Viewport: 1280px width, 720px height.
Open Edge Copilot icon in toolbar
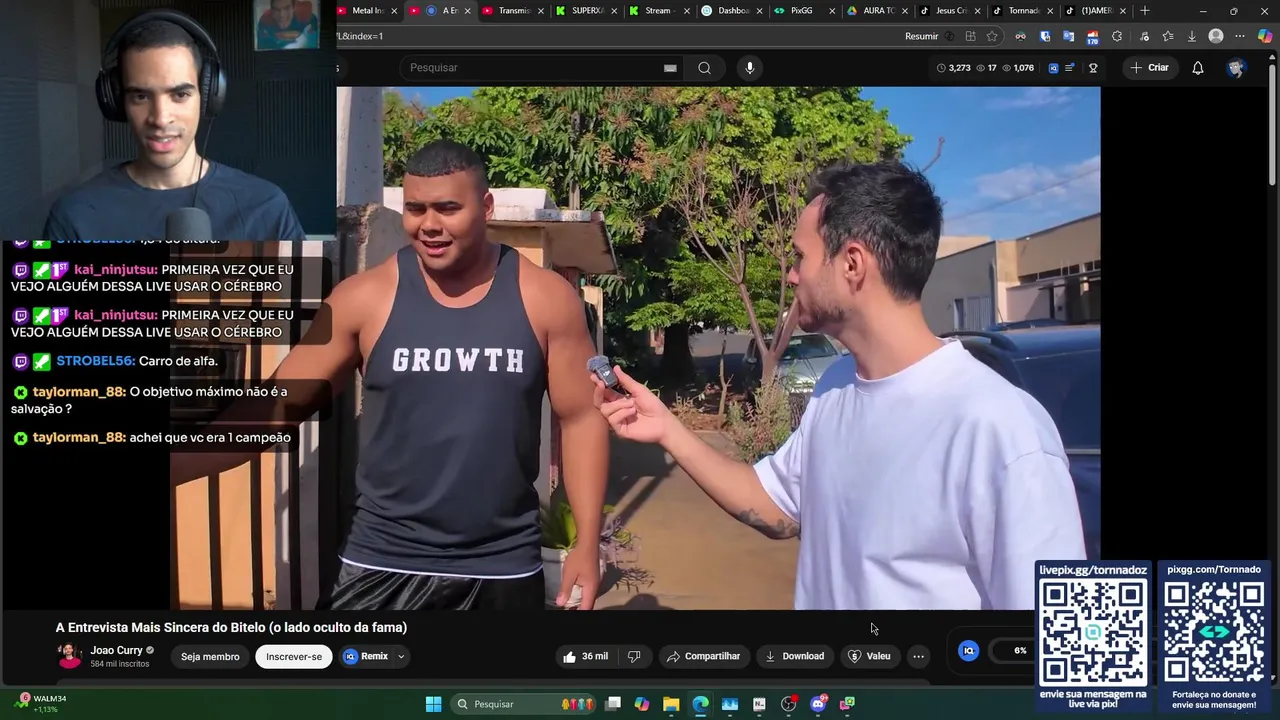click(x=1265, y=36)
